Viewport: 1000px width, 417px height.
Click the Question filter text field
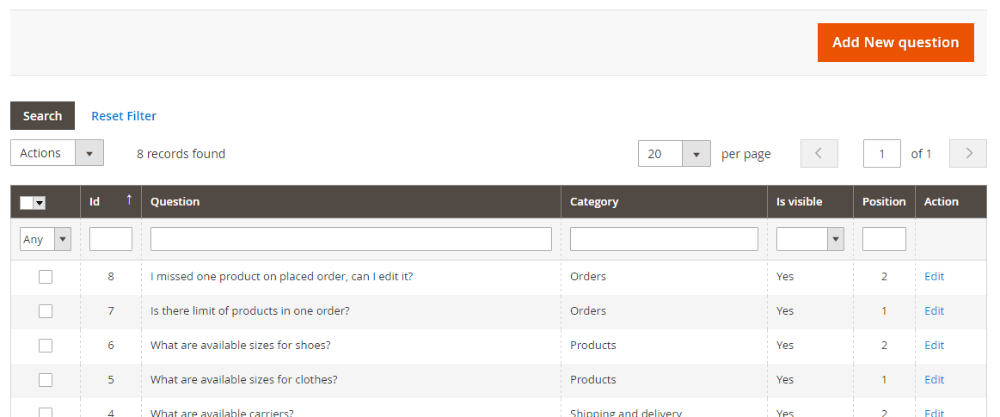351,239
